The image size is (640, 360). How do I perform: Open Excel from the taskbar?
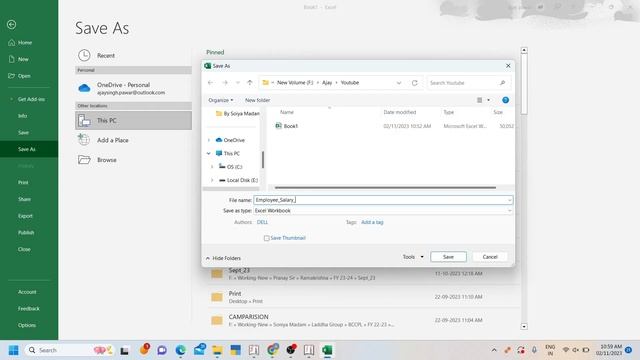327,350
